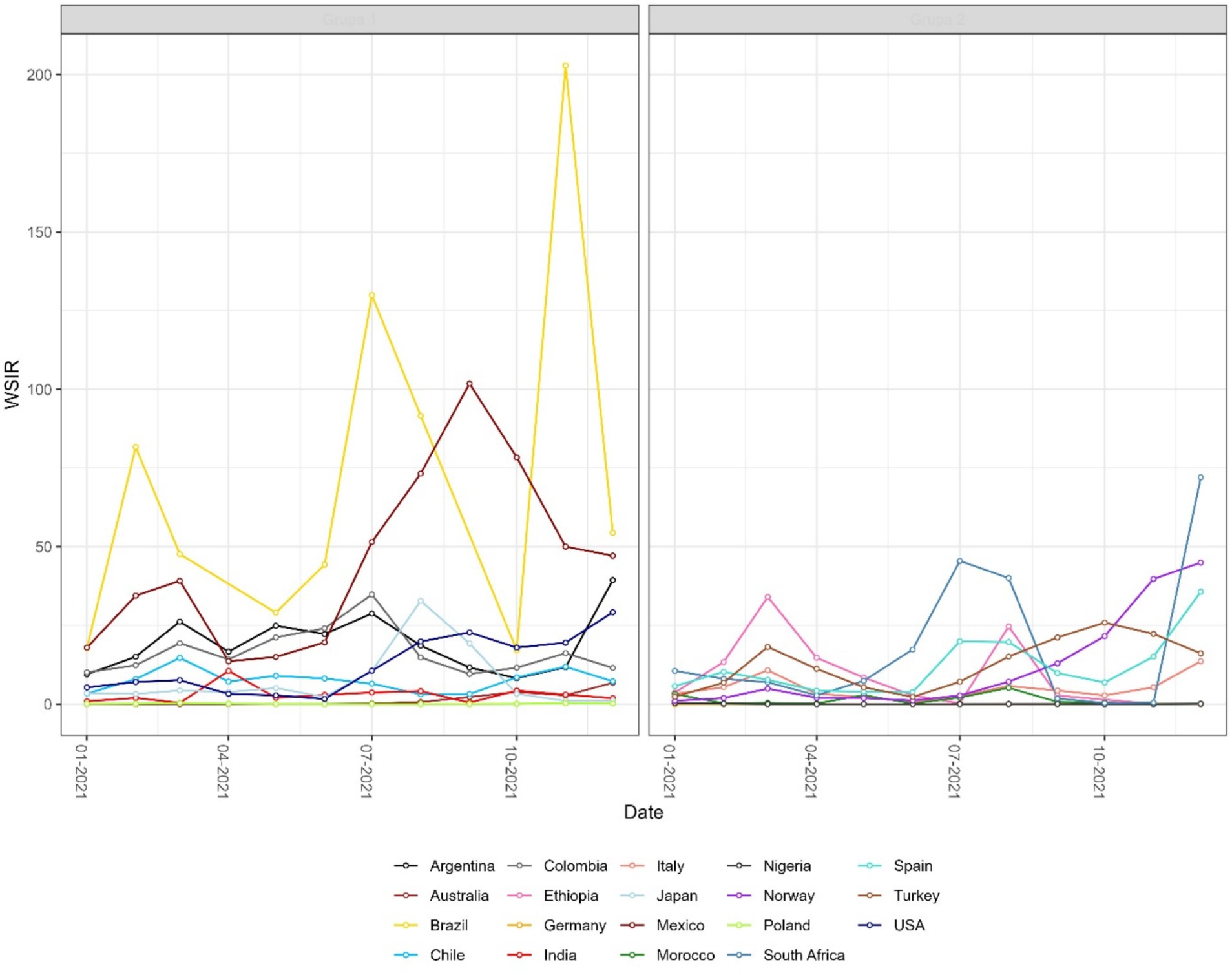Image resolution: width=1232 pixels, height=975 pixels.
Task: Select the Colombia legend label
Action: click(575, 866)
